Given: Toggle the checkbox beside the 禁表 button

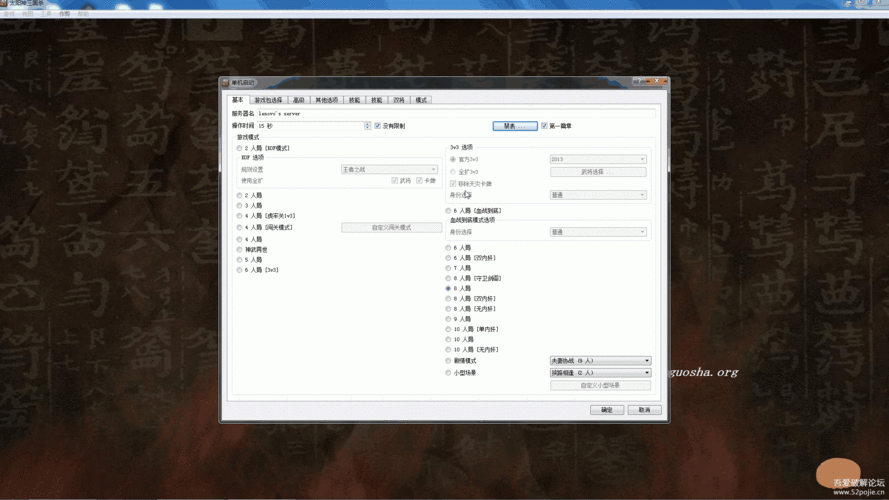Looking at the screenshot, I should [x=544, y=126].
